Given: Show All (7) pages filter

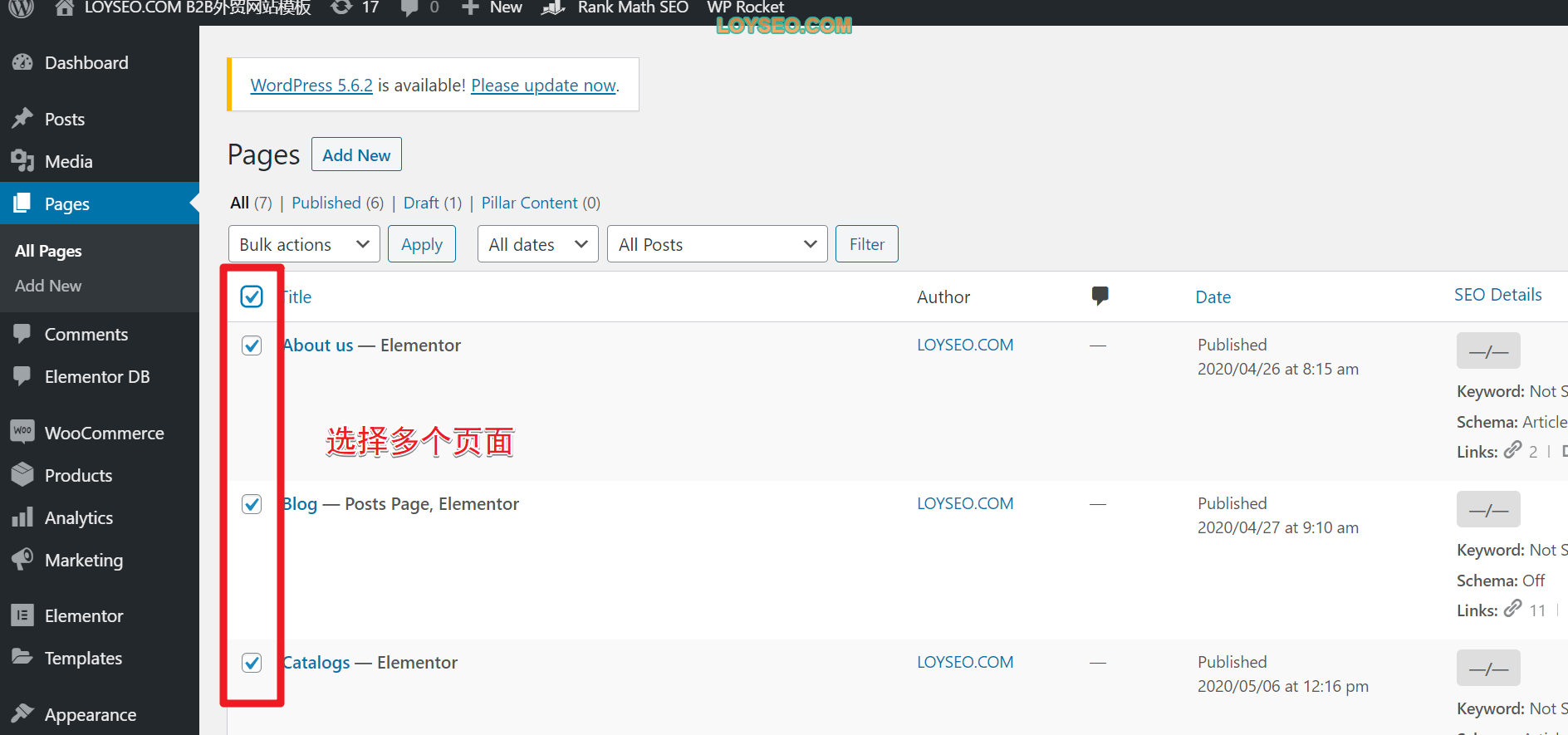Looking at the screenshot, I should pyautogui.click(x=251, y=203).
